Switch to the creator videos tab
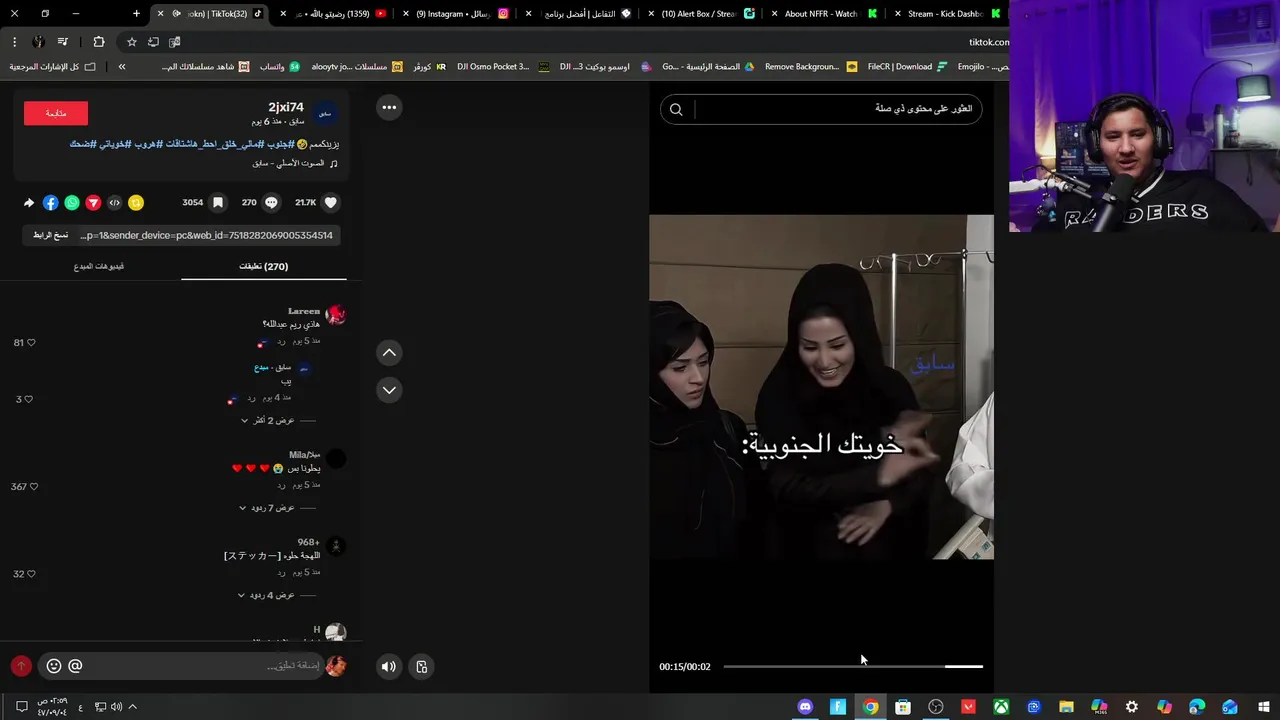This screenshot has height=720, width=1280. [99, 266]
